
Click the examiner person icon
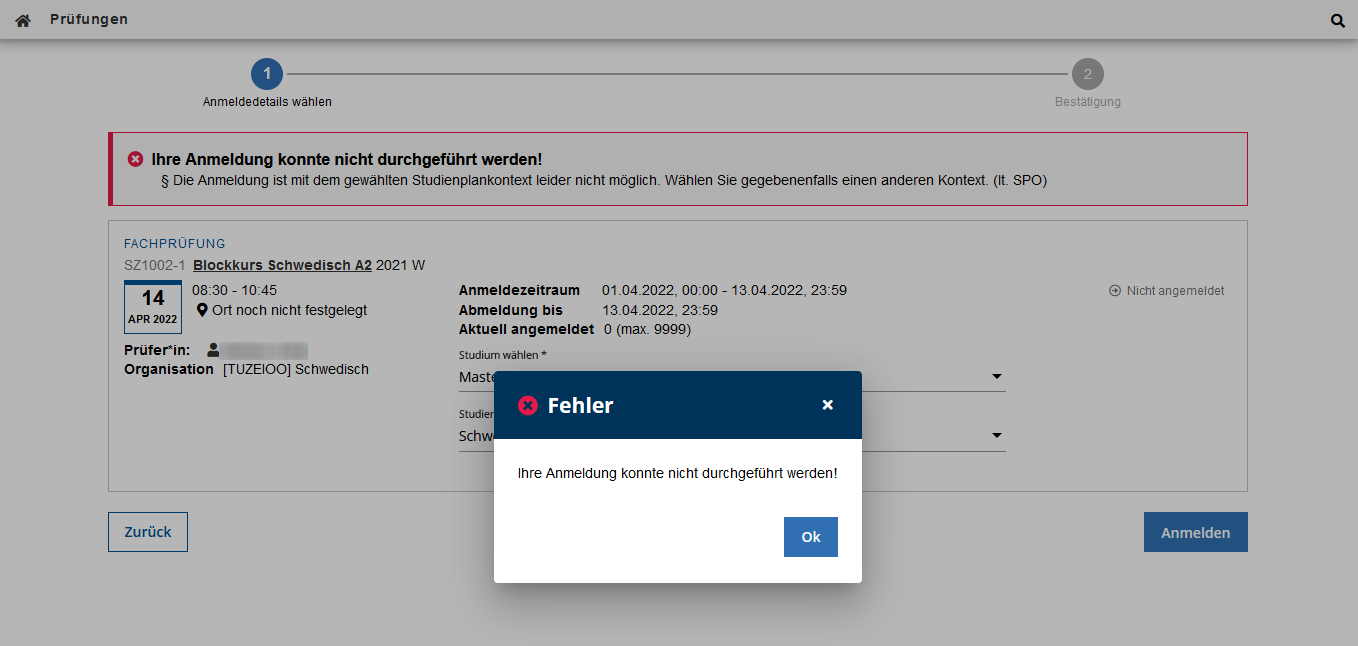coord(213,350)
